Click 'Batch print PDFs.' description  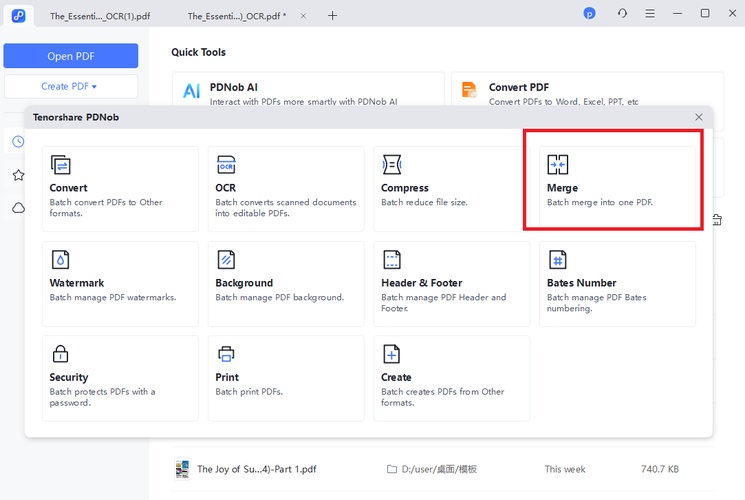tap(249, 392)
